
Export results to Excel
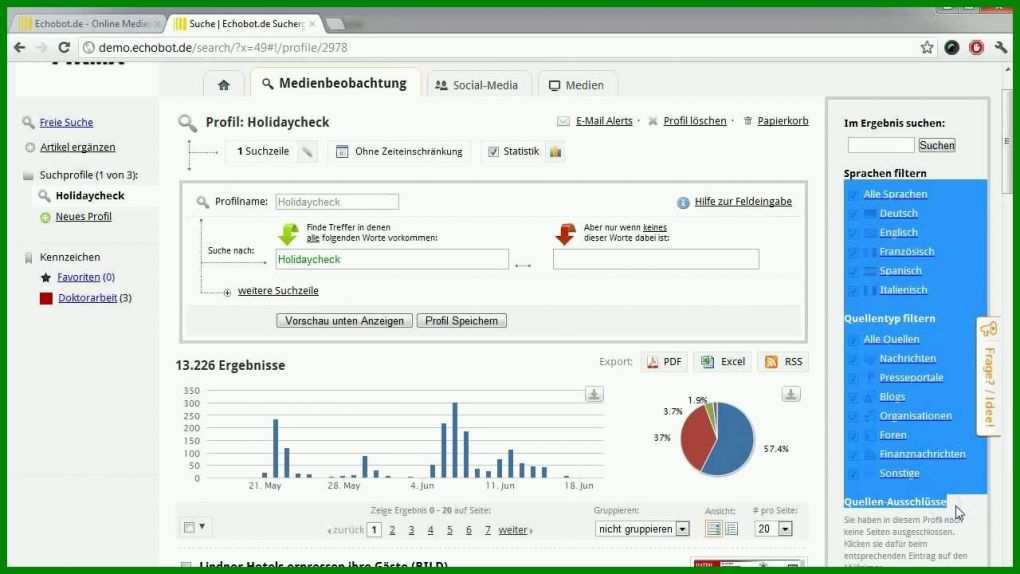pos(723,362)
